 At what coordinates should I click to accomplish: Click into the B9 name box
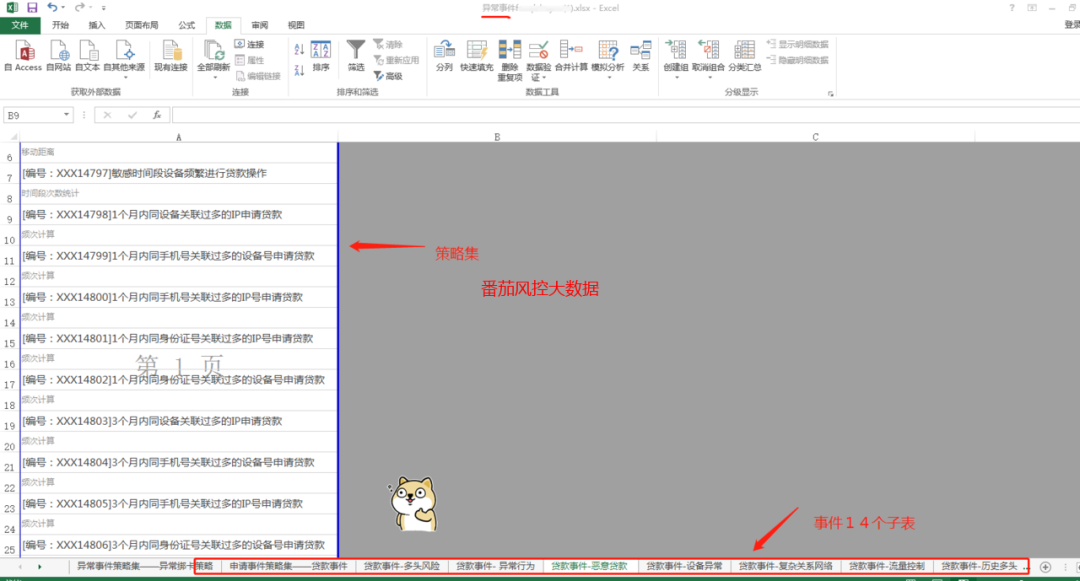tap(33, 115)
